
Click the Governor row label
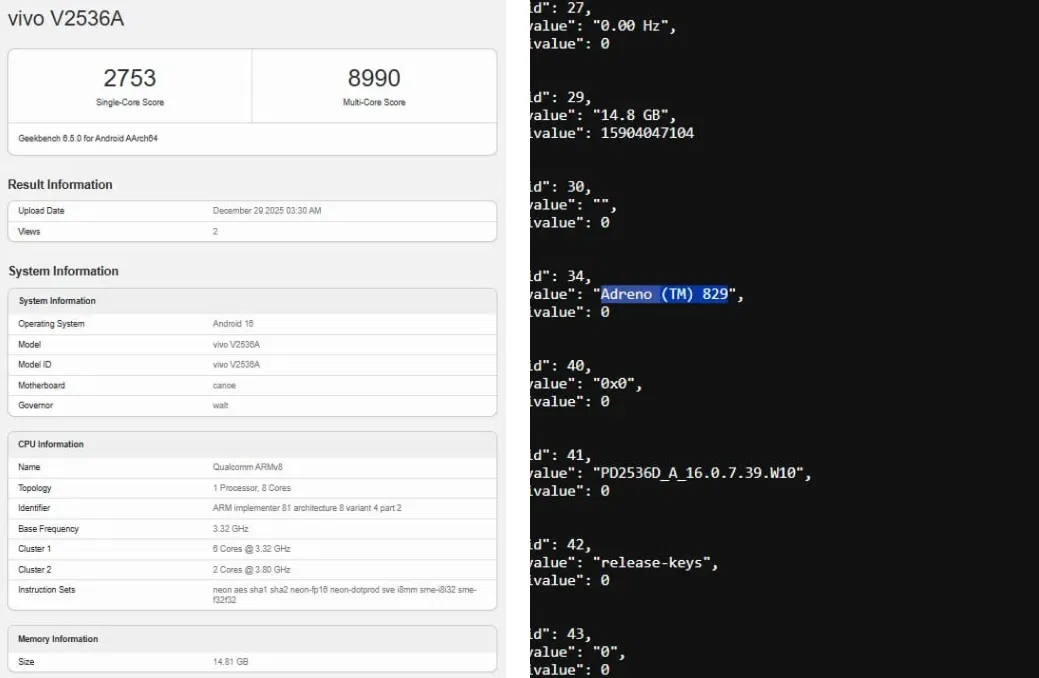[x=35, y=405]
